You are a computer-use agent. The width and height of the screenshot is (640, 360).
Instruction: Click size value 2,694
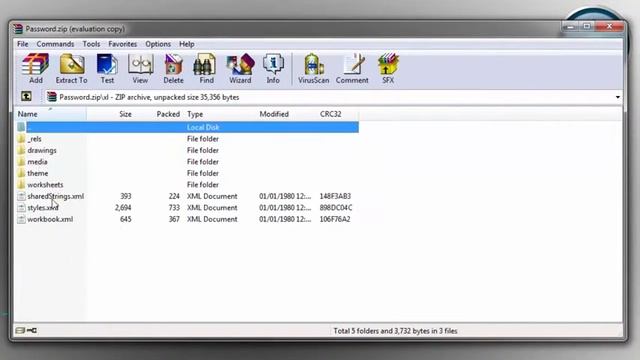pos(123,207)
